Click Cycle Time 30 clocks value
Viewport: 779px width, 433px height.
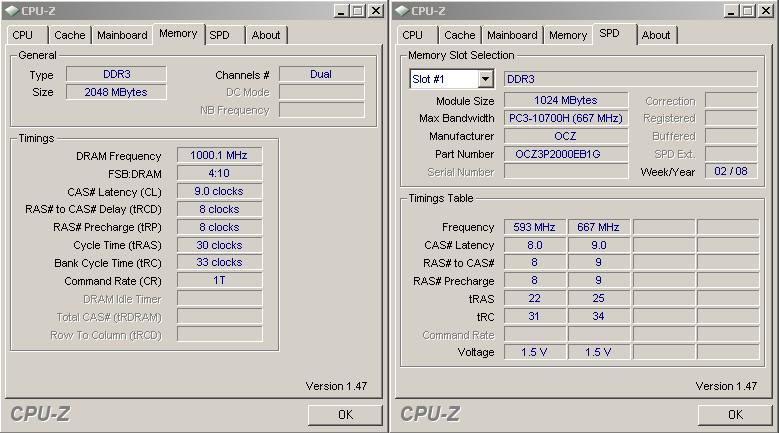click(x=219, y=245)
